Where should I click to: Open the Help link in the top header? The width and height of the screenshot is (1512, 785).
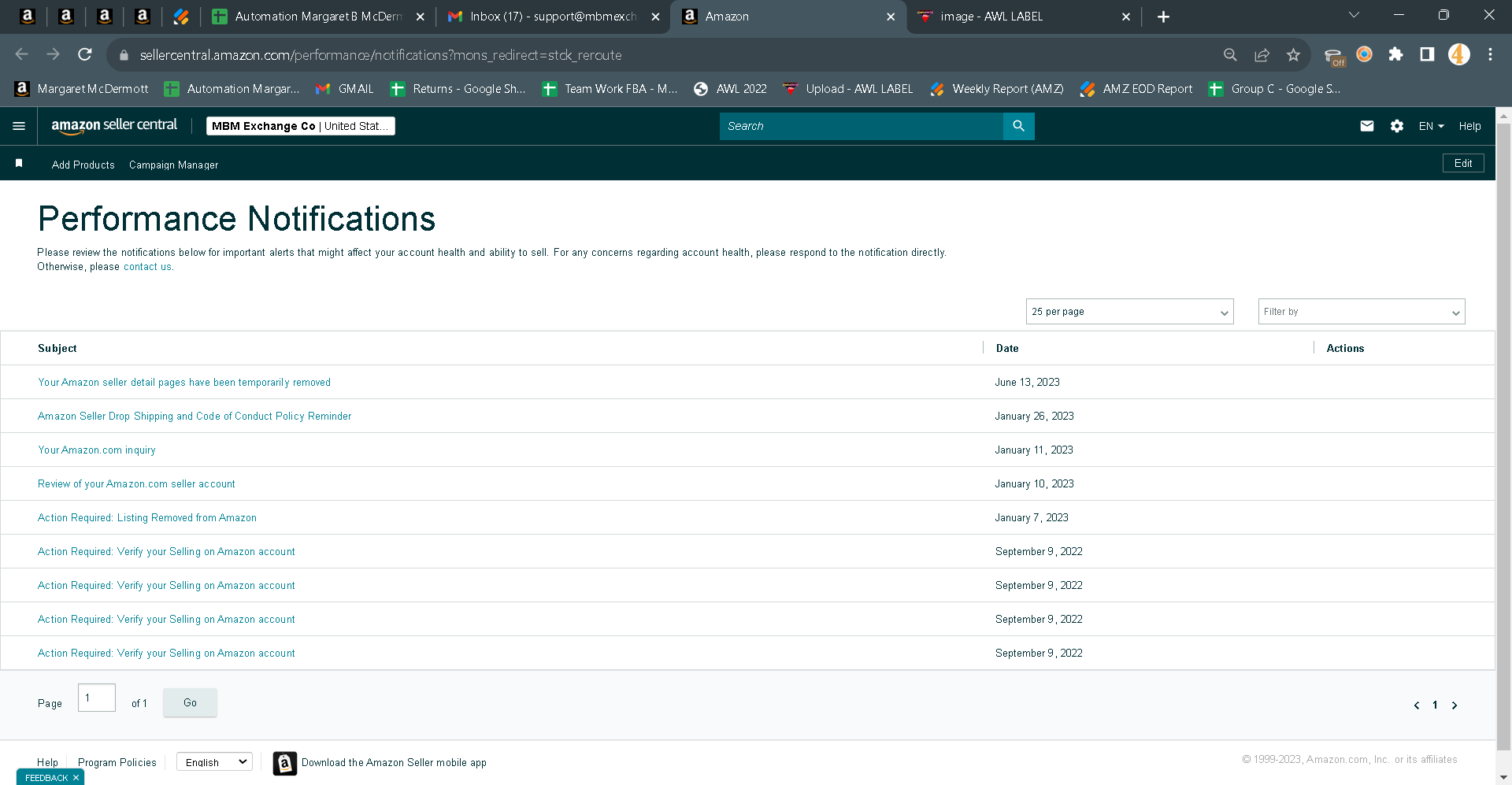point(1469,126)
